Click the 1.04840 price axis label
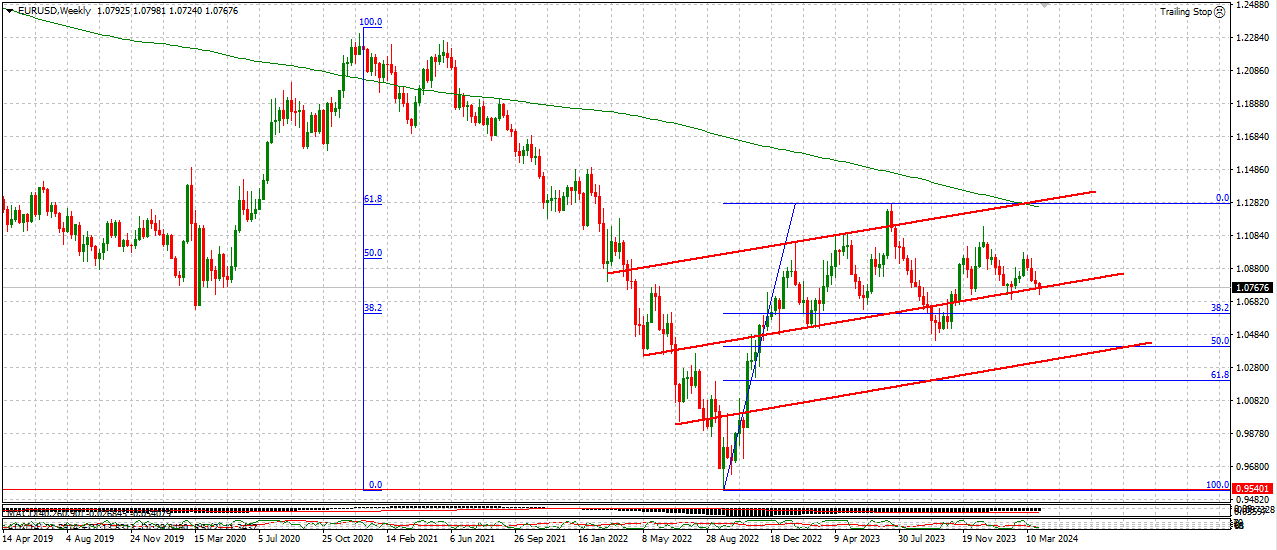 (x=1253, y=335)
